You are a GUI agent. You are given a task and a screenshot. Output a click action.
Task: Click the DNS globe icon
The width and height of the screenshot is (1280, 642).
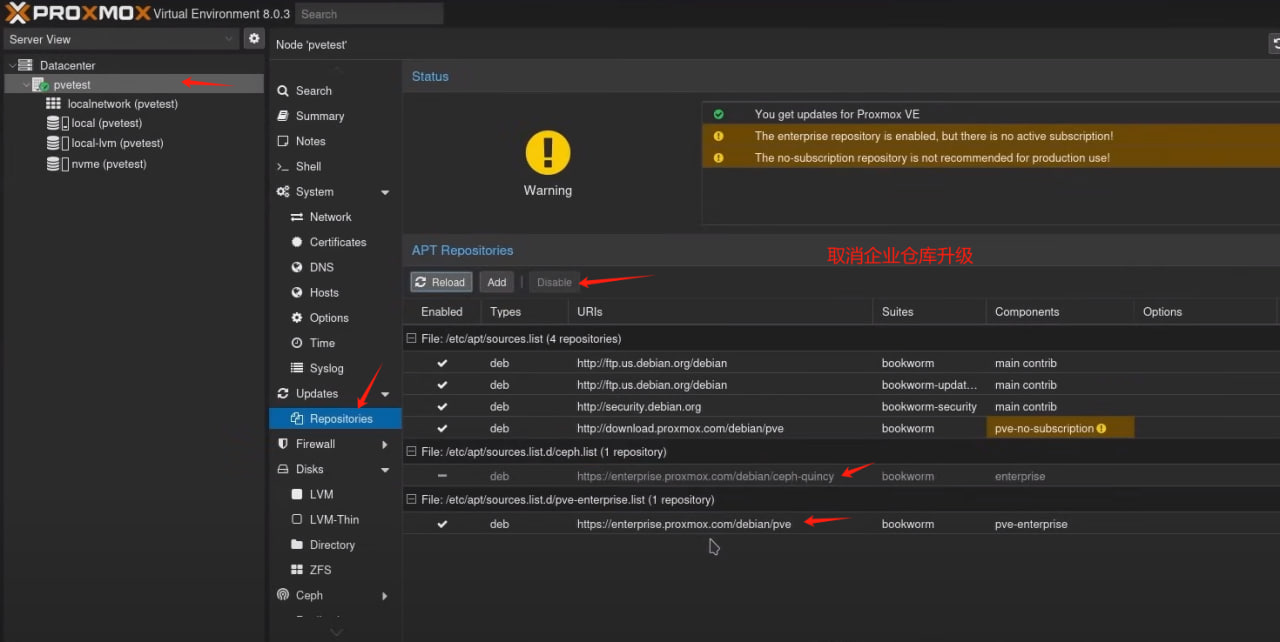tap(297, 268)
